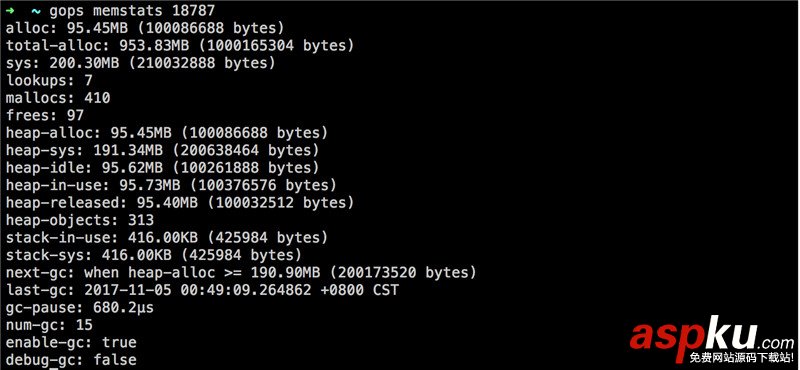Click the alloc 95.45MB line
This screenshot has height=370, width=800.
coord(145,28)
